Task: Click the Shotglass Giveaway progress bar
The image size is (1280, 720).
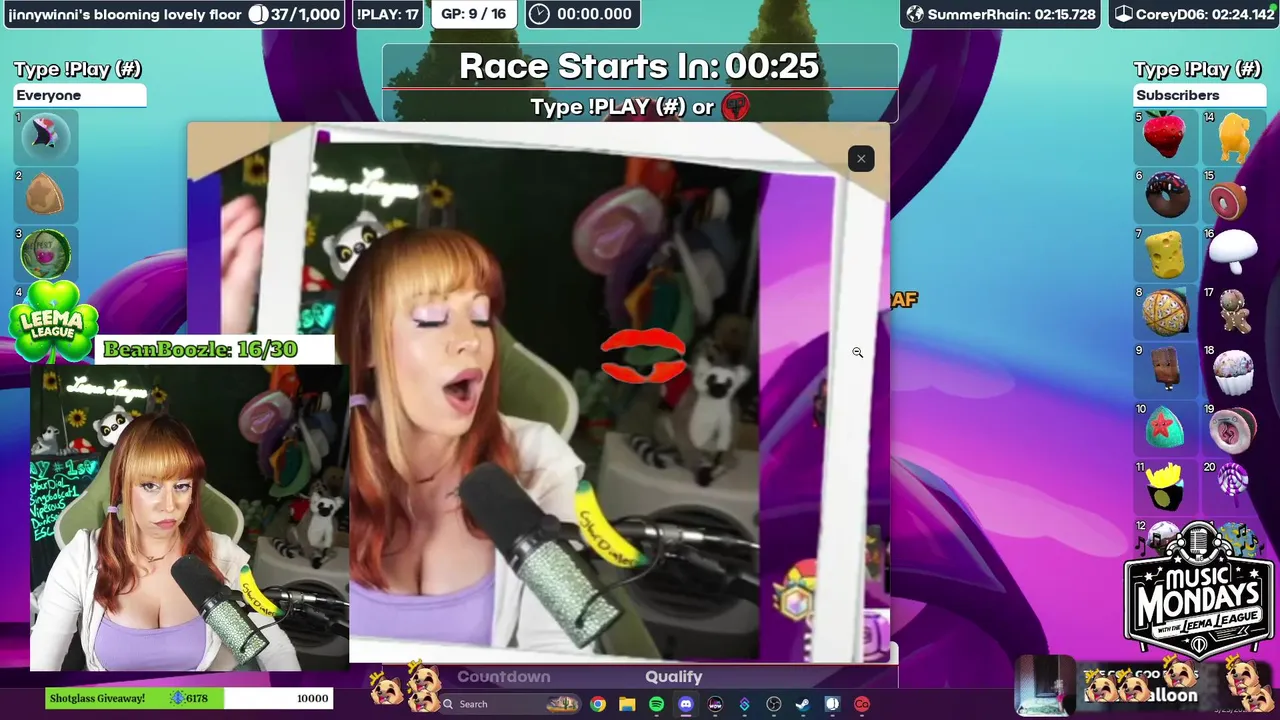Action: click(188, 698)
